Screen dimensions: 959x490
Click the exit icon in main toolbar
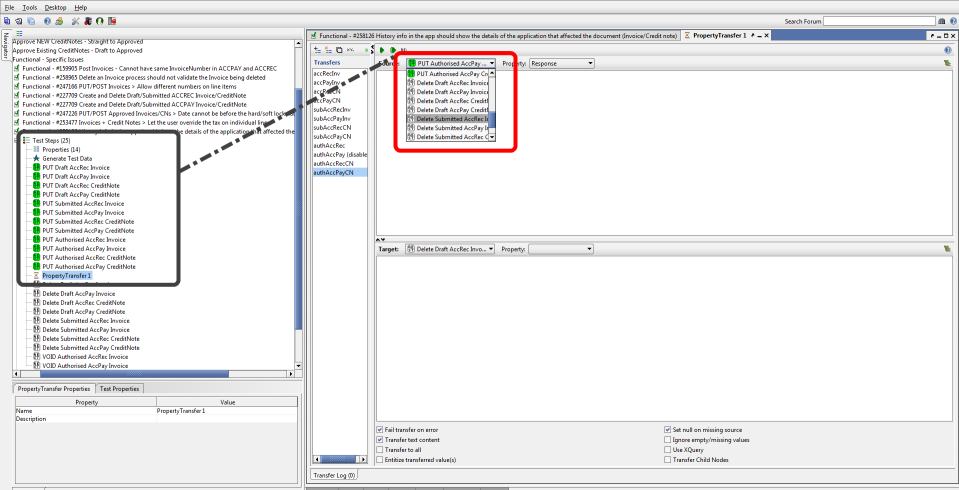point(113,21)
